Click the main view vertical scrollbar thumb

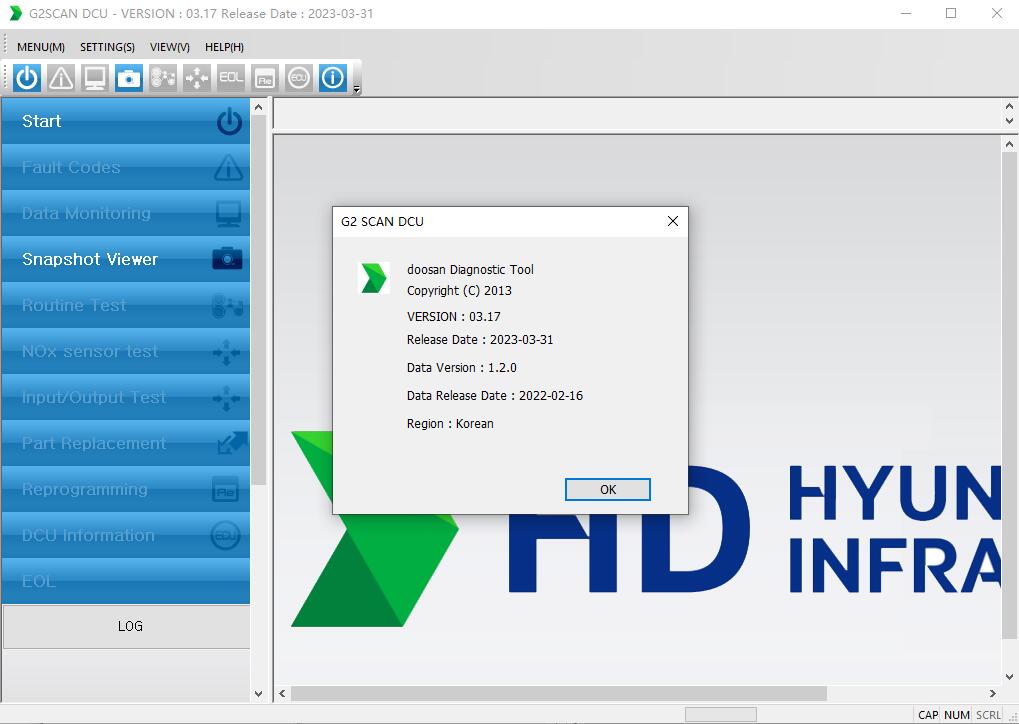point(1009,396)
